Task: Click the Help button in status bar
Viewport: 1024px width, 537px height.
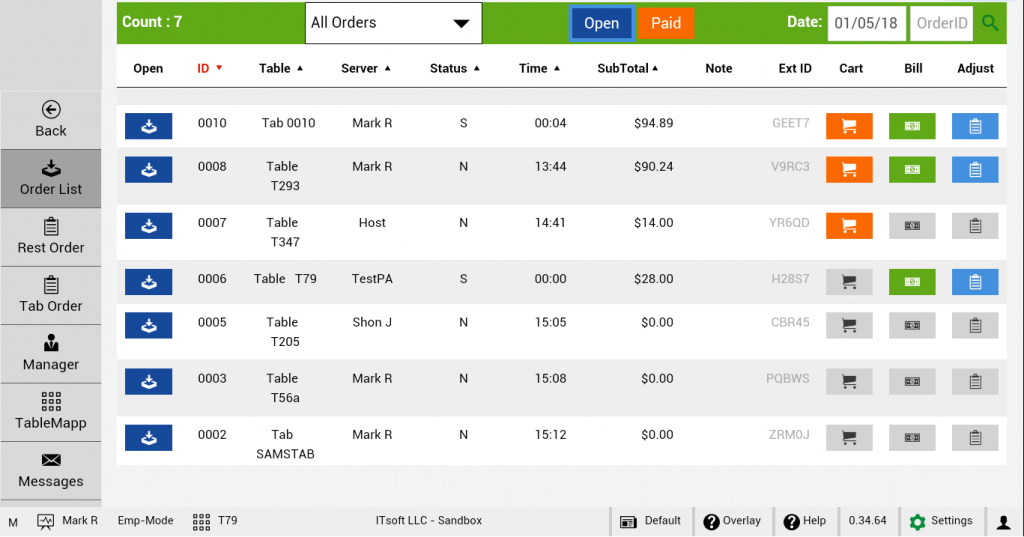Action: tap(805, 521)
